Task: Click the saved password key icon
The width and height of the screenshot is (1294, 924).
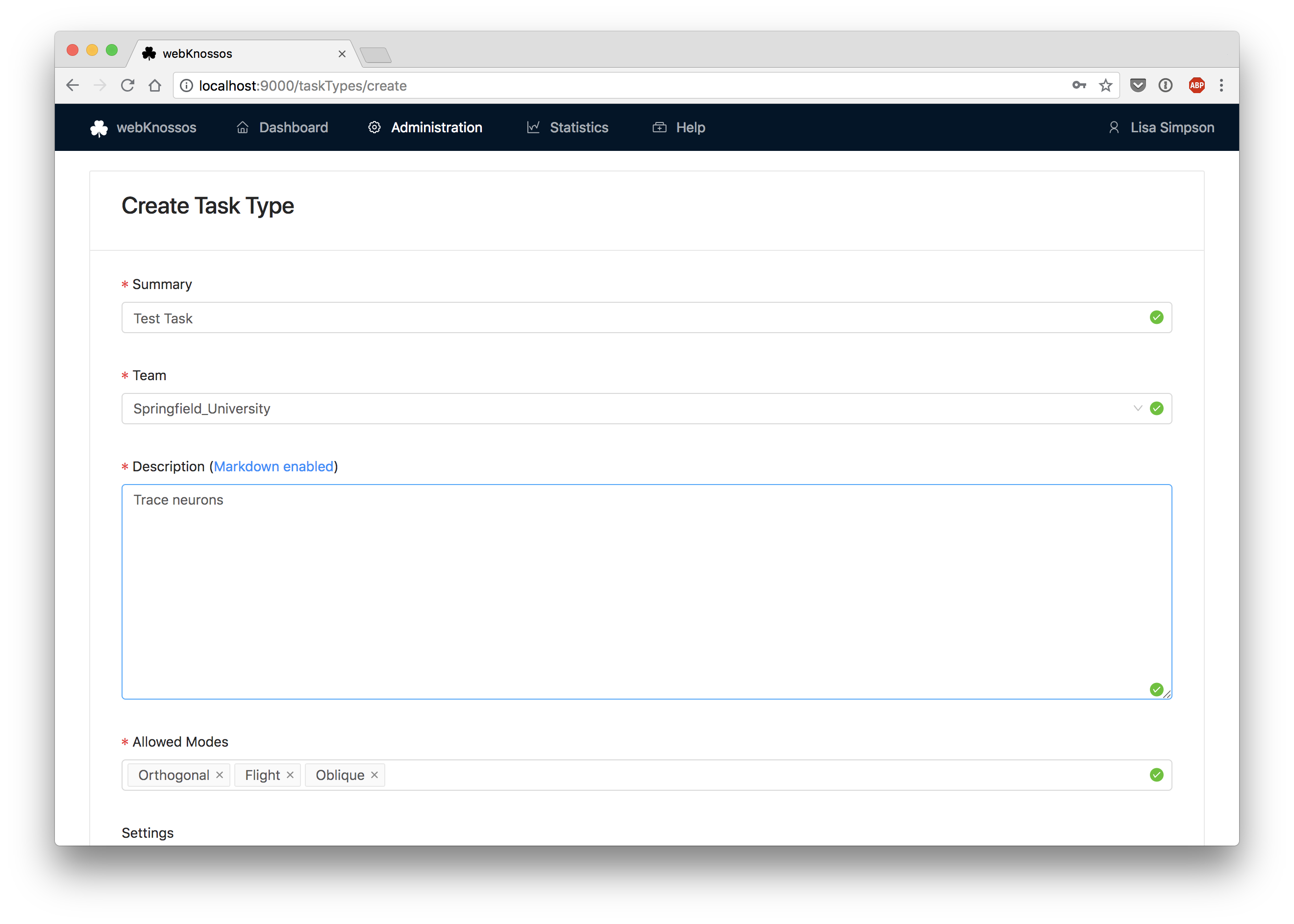Action: (1079, 85)
